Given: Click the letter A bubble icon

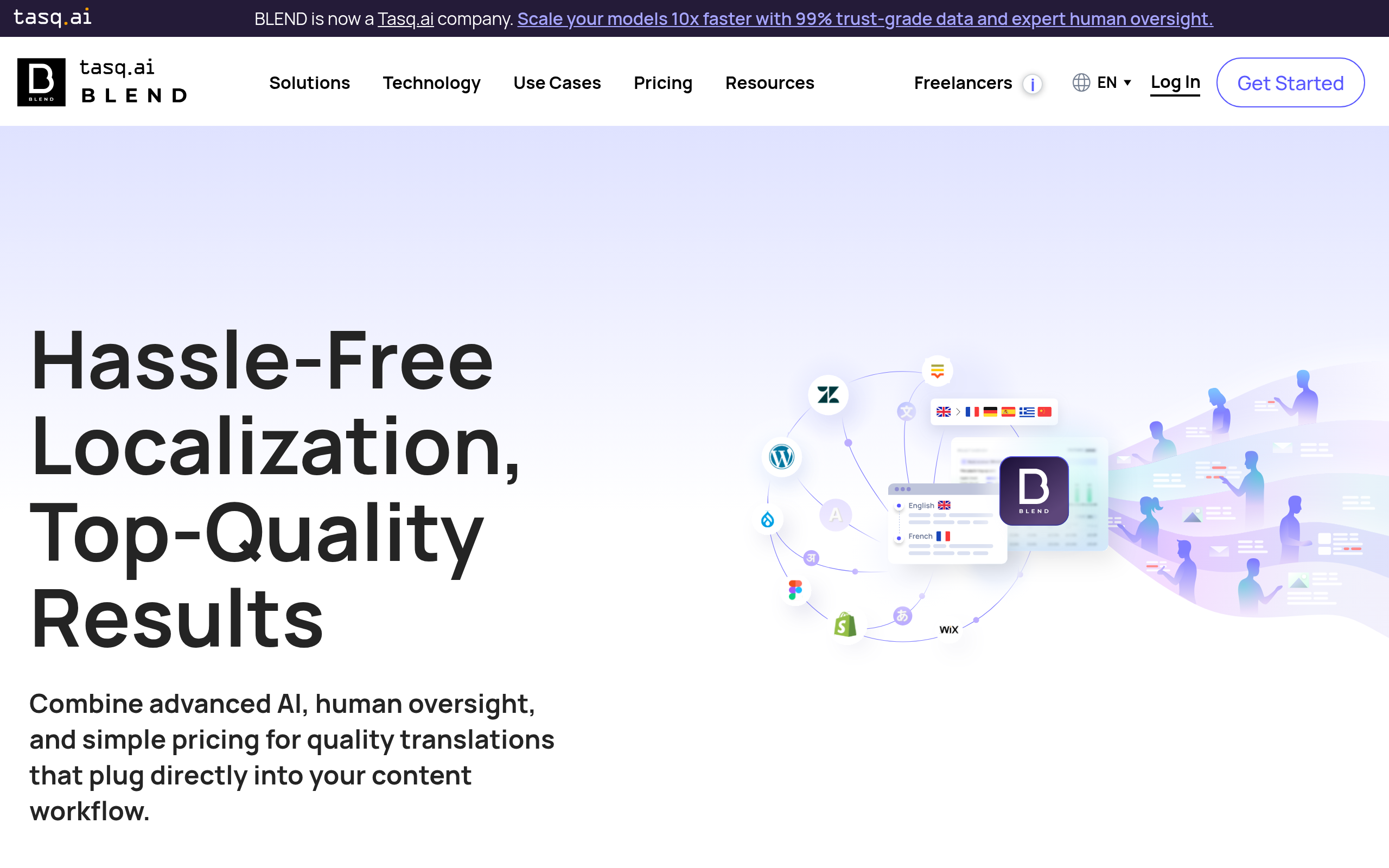Looking at the screenshot, I should pos(835,514).
